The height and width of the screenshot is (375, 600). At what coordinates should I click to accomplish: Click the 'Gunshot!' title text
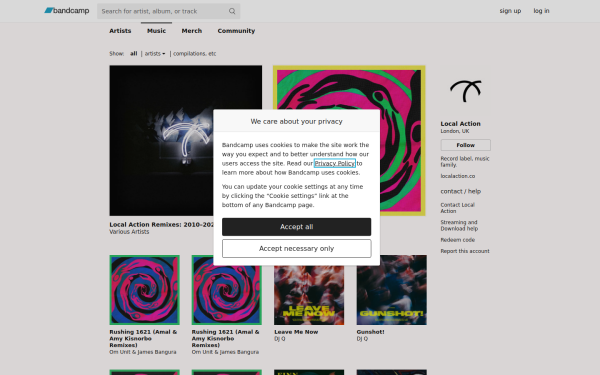(370, 332)
